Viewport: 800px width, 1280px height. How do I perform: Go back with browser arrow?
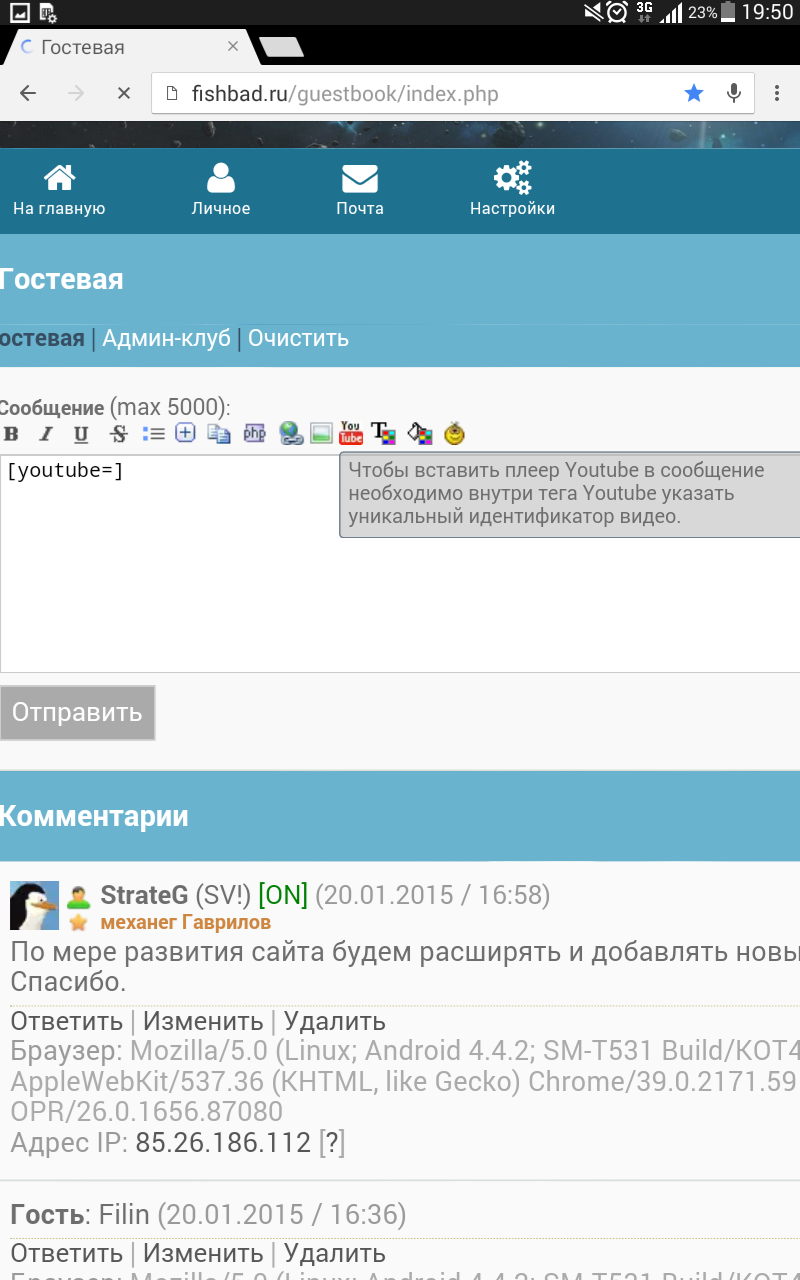(28, 93)
